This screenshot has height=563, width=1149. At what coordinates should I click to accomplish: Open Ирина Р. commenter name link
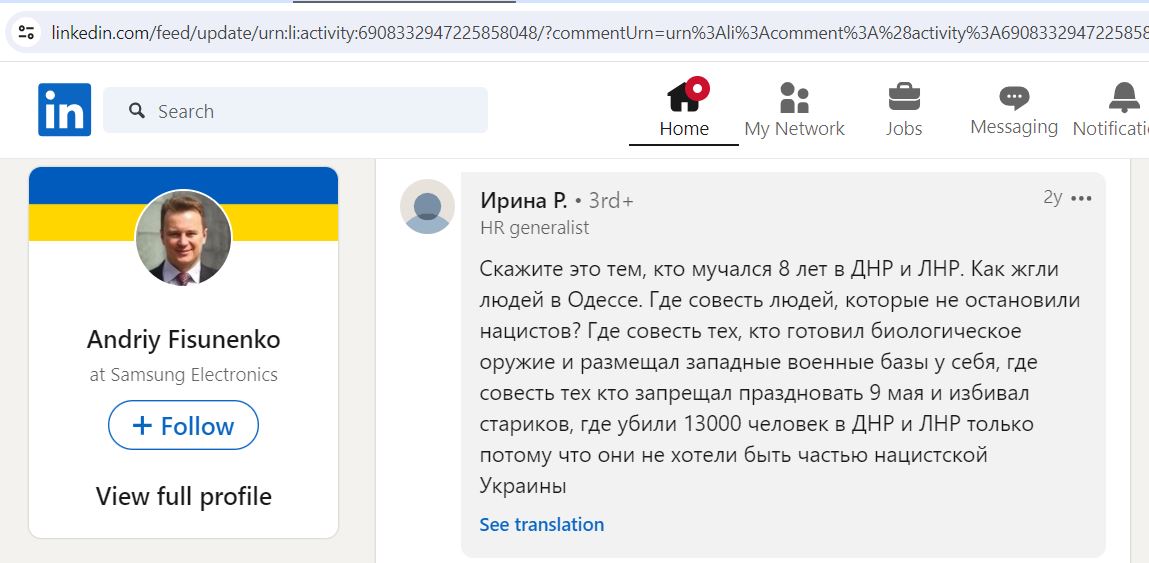(523, 200)
